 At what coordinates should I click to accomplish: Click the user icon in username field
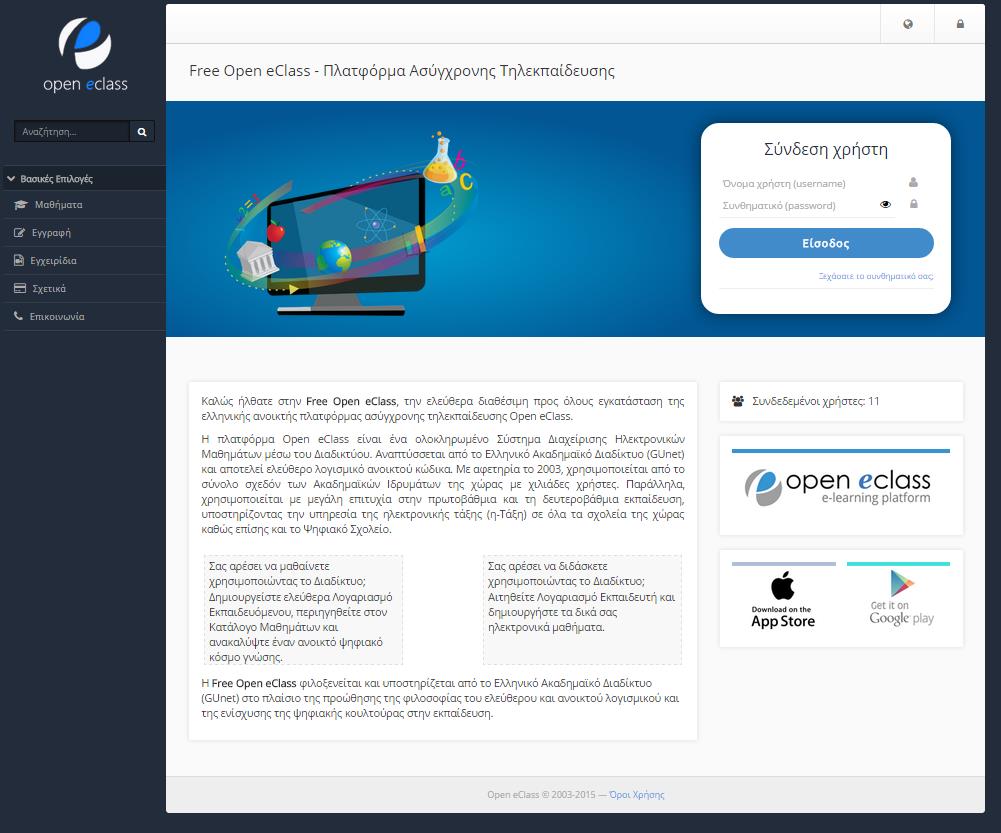[914, 183]
